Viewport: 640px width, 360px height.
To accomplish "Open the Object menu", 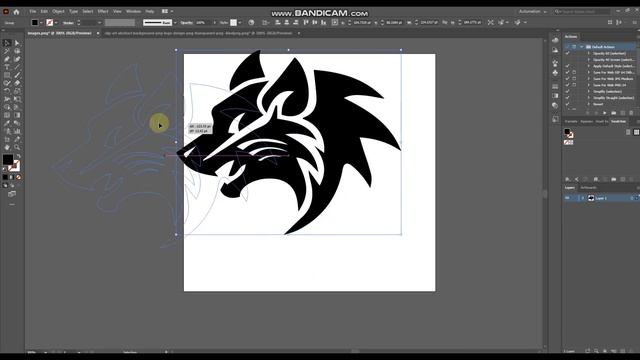I will tap(58, 11).
